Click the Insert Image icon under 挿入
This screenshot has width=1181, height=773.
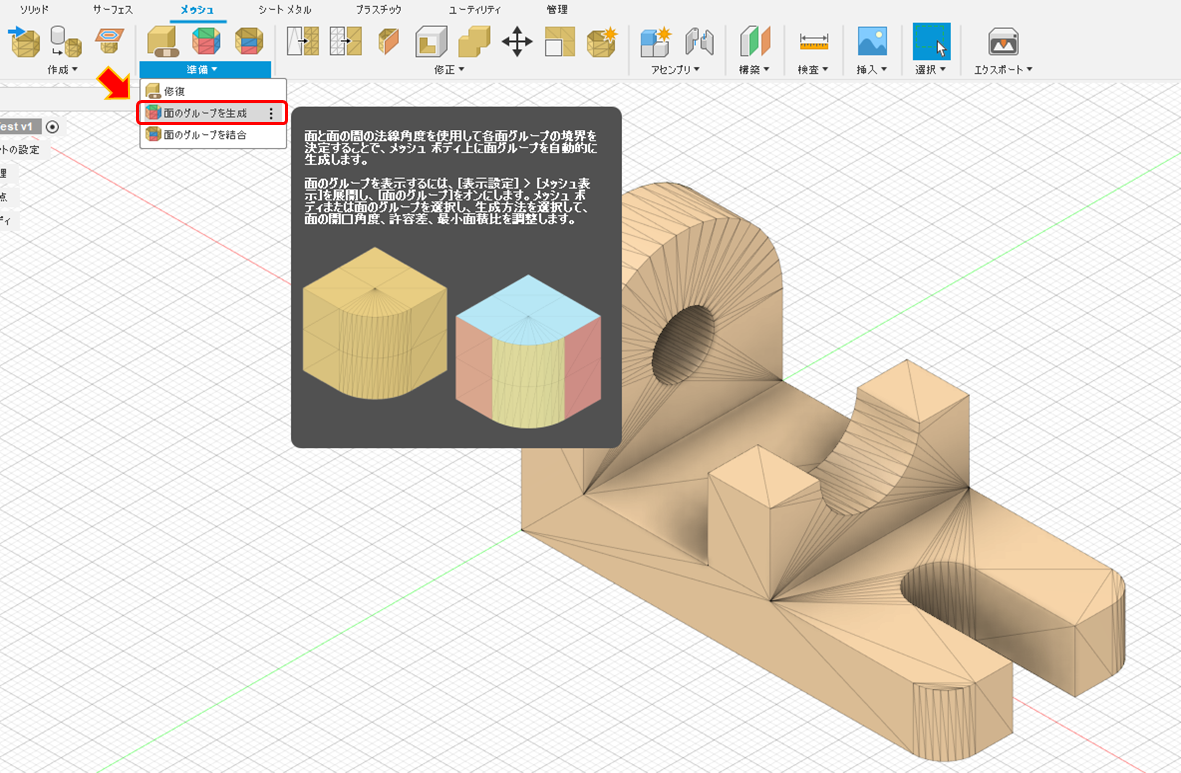pos(871,42)
